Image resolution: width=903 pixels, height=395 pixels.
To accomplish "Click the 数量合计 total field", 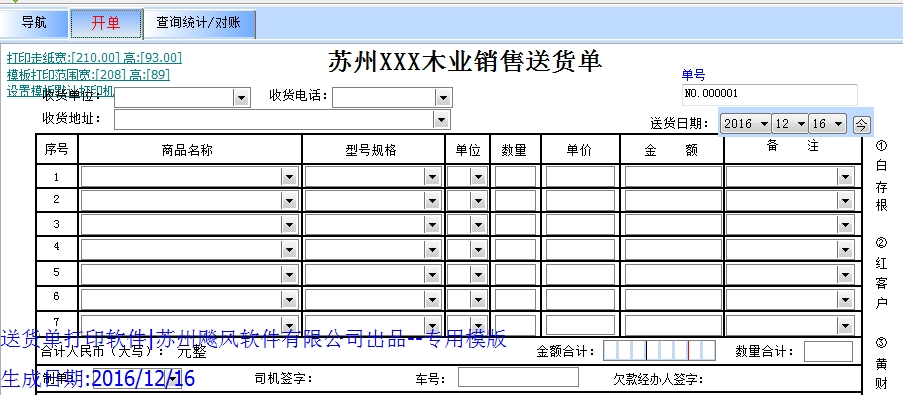I will click(x=828, y=351).
